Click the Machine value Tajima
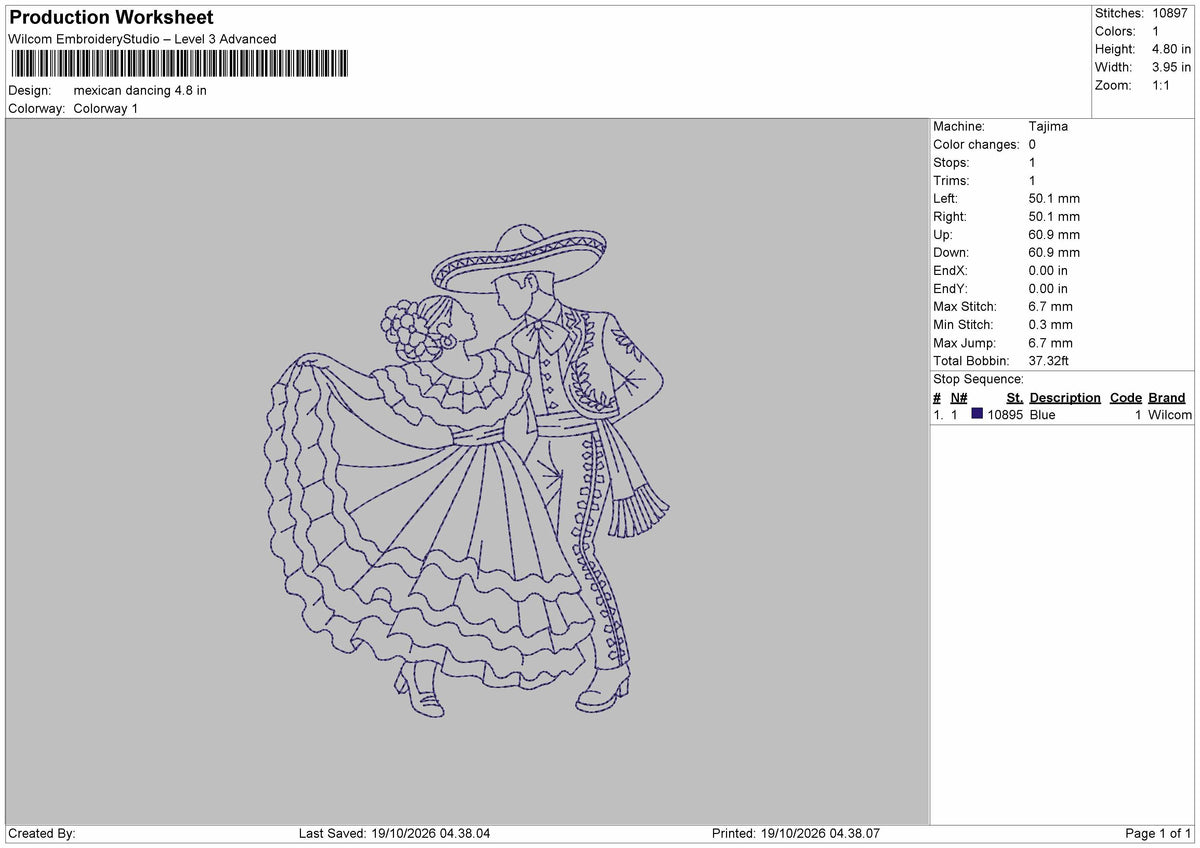The image size is (1200, 848). tap(1048, 126)
